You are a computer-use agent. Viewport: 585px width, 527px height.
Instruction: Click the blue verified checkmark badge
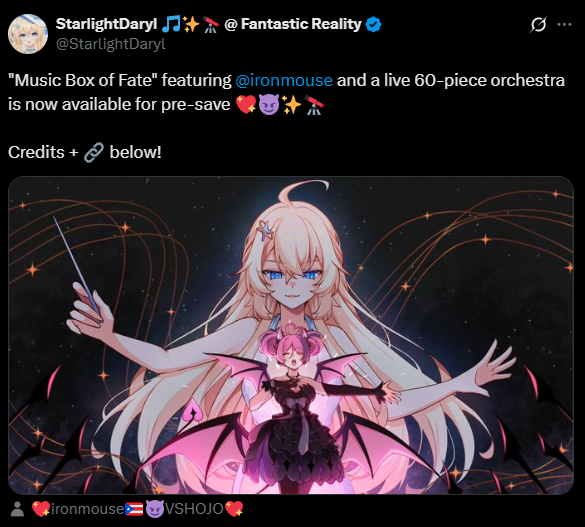pos(373,25)
